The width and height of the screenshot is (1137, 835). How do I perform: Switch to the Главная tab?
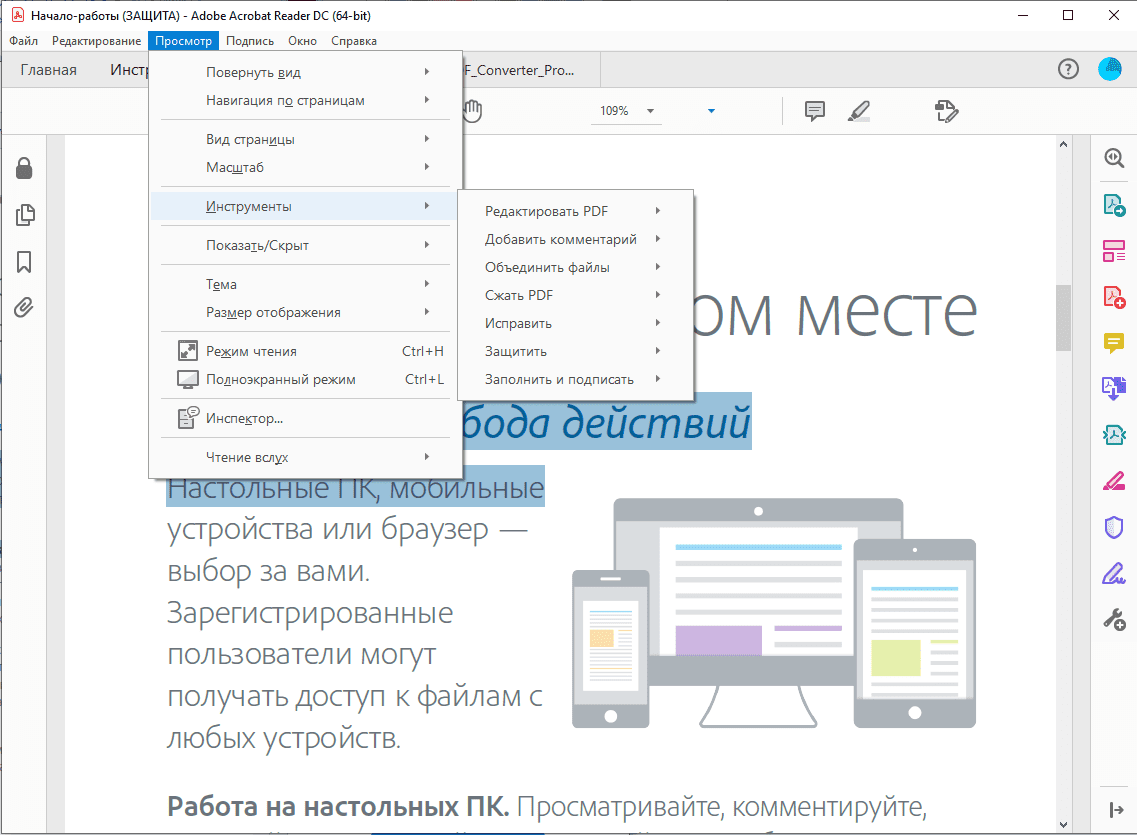tap(49, 70)
